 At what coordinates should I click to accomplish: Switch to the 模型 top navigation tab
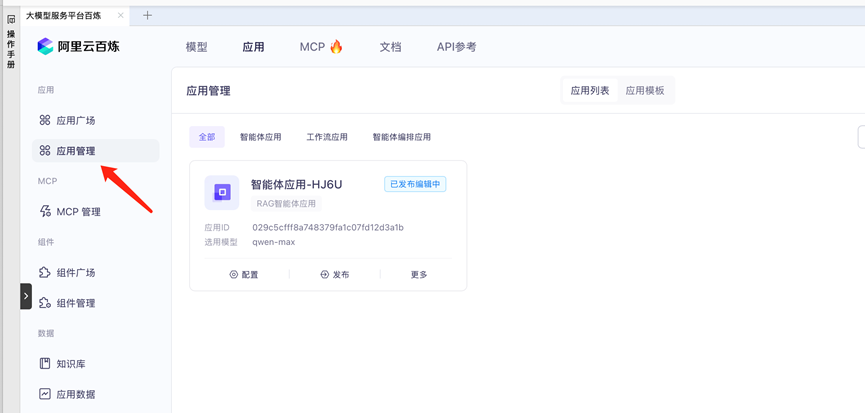197,47
